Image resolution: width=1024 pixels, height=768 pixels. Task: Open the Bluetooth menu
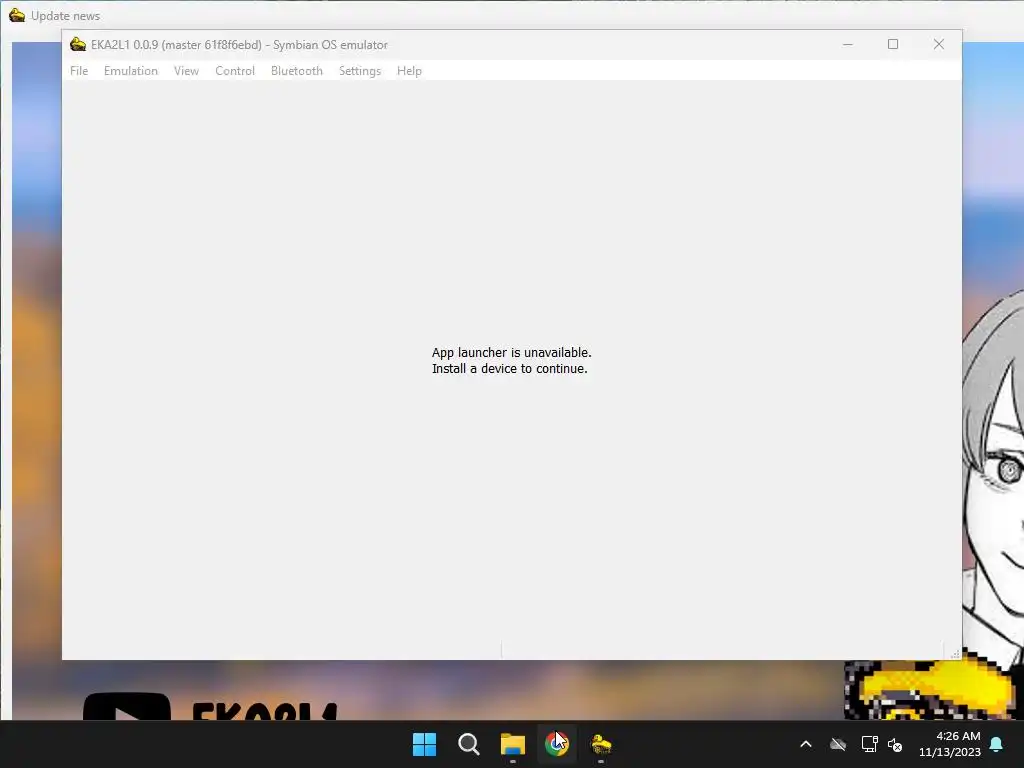pos(296,71)
